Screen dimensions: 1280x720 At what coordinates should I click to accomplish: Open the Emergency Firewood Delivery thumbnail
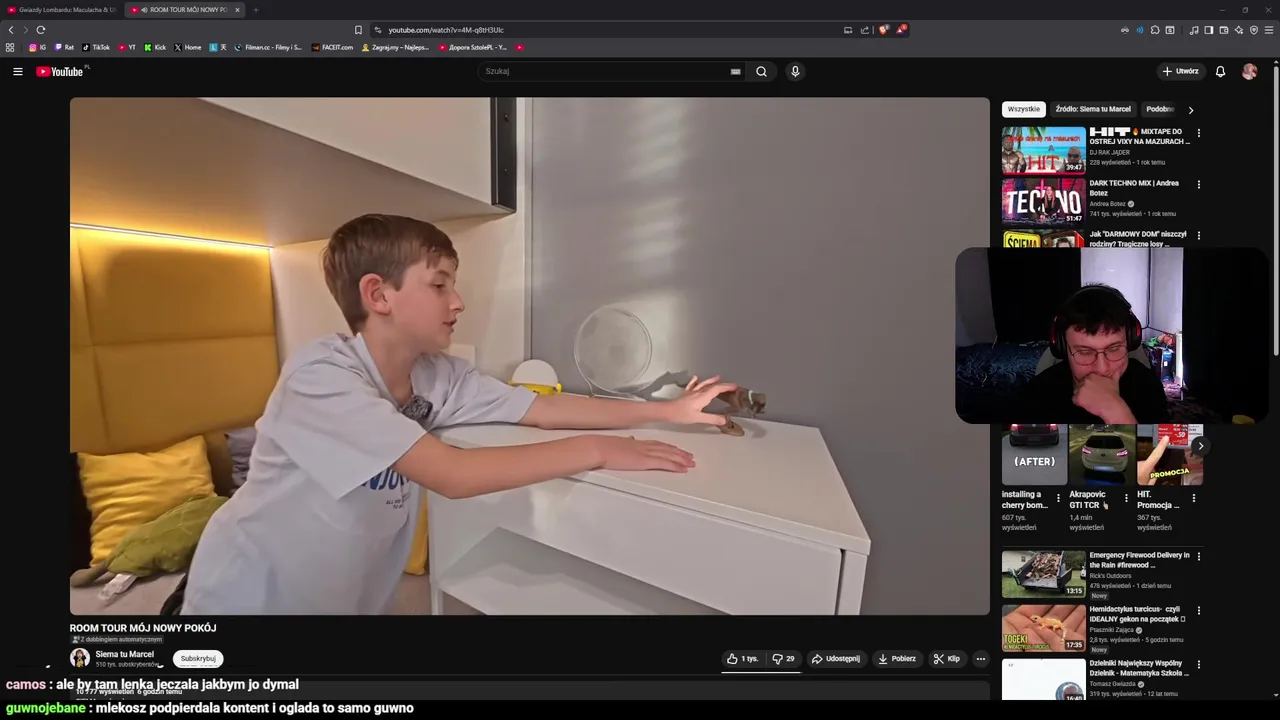pos(1043,574)
